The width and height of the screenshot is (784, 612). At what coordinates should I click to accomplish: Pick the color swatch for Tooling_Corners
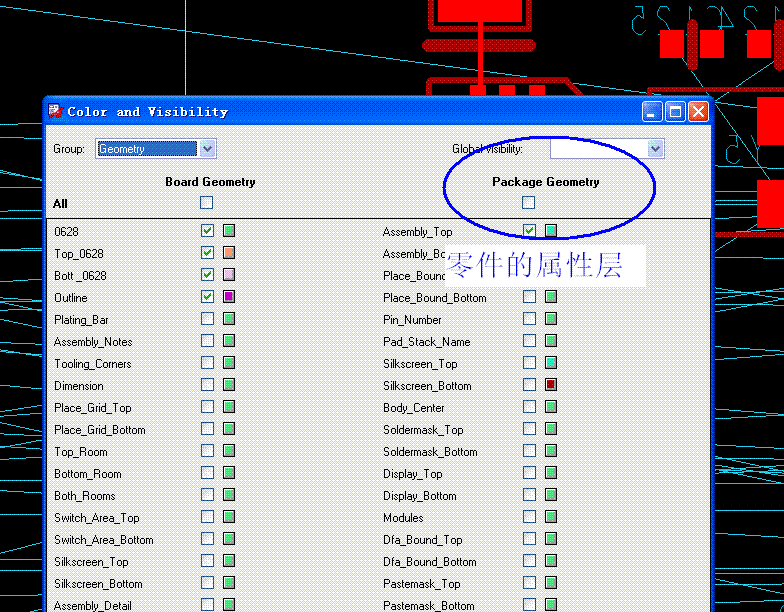pyautogui.click(x=229, y=362)
